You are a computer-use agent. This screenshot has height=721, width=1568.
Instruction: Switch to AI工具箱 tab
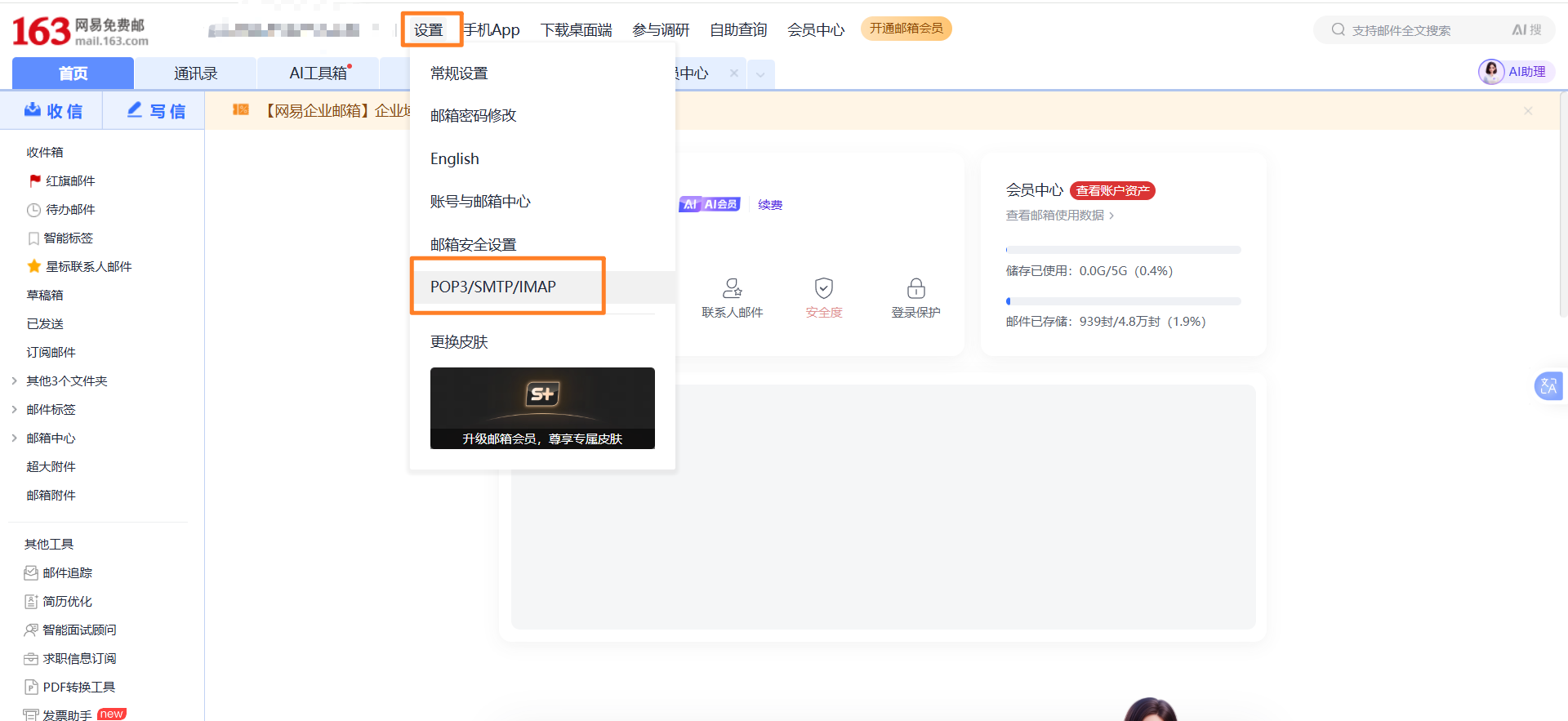[x=318, y=73]
